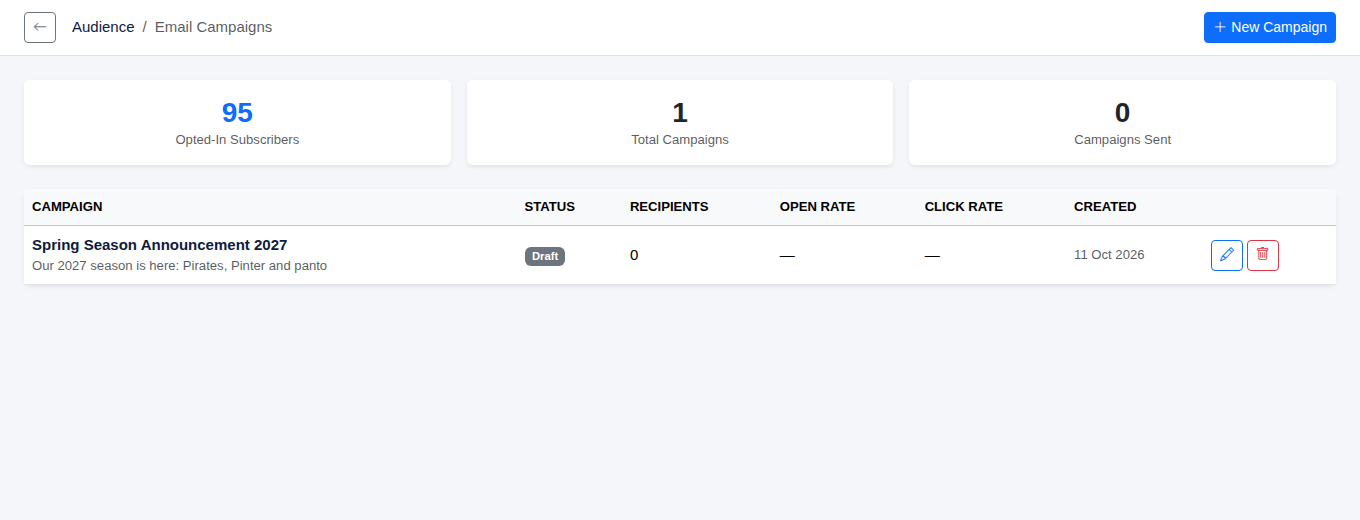
Task: Click the Email Campaigns breadcrumb text
Action: pos(213,27)
